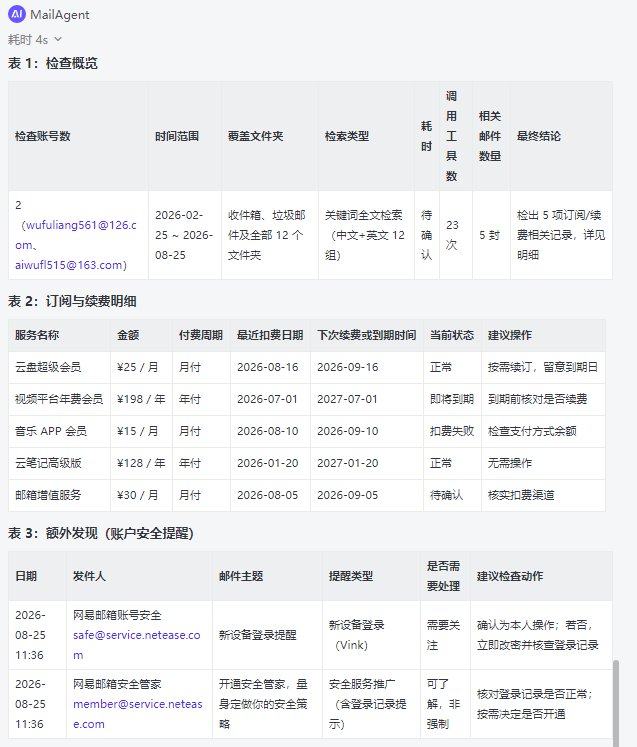Click the 最近扣费日期 column header
The image size is (637, 747).
pyautogui.click(x=270, y=335)
